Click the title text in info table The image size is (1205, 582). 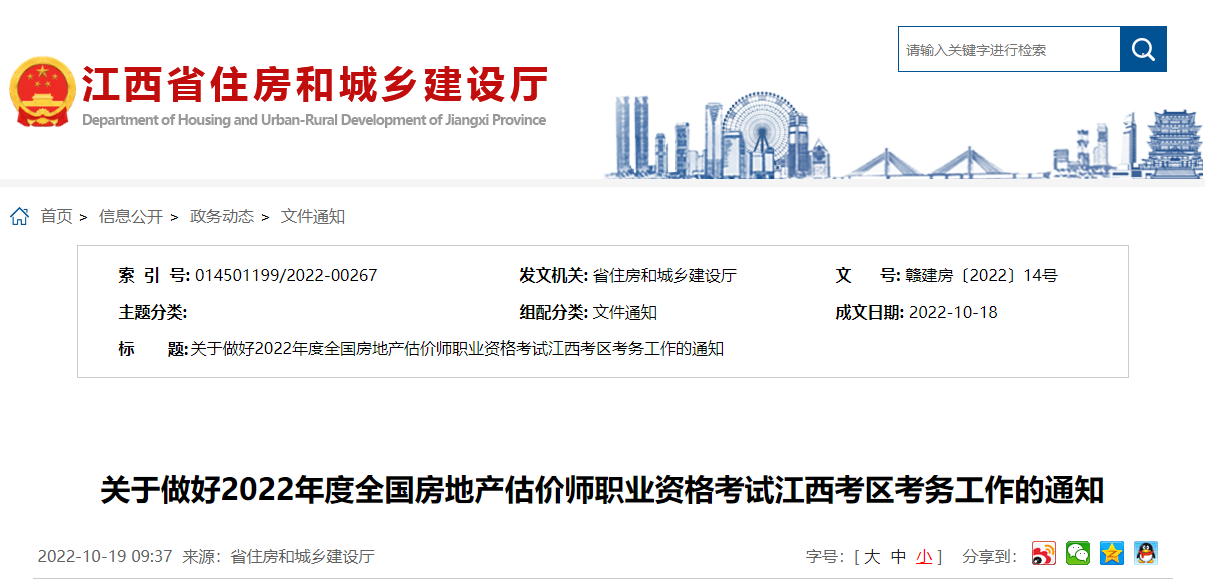coord(457,349)
